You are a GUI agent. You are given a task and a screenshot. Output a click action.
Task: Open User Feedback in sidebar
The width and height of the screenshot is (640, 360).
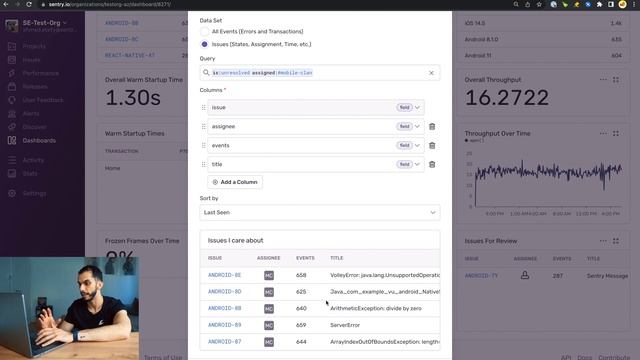pyautogui.click(x=43, y=100)
